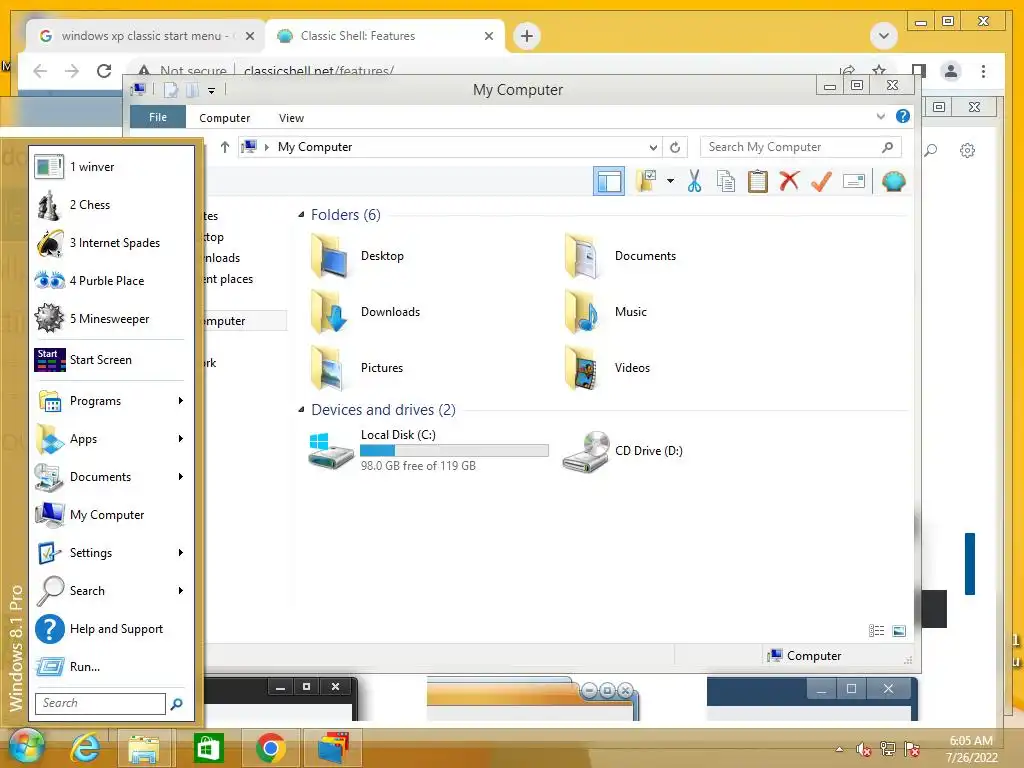Open Help and Support
The height and width of the screenshot is (768, 1024).
point(112,629)
